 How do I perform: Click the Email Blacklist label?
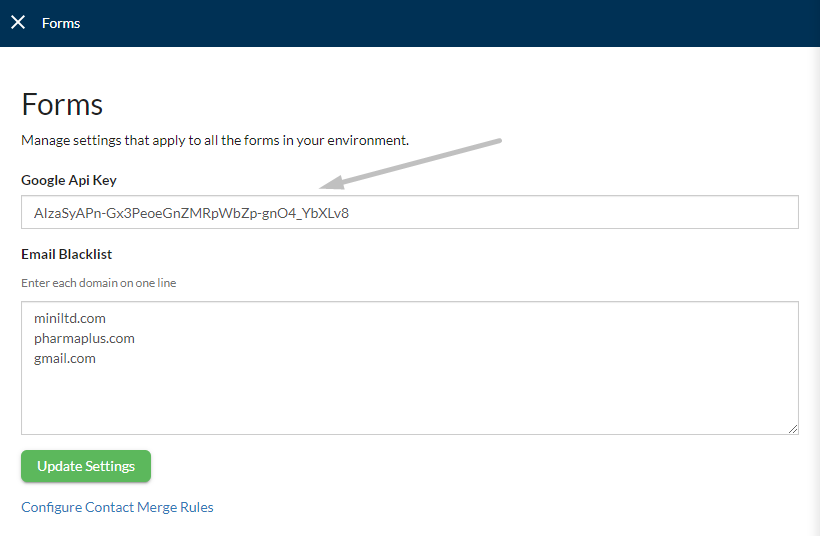coord(66,254)
